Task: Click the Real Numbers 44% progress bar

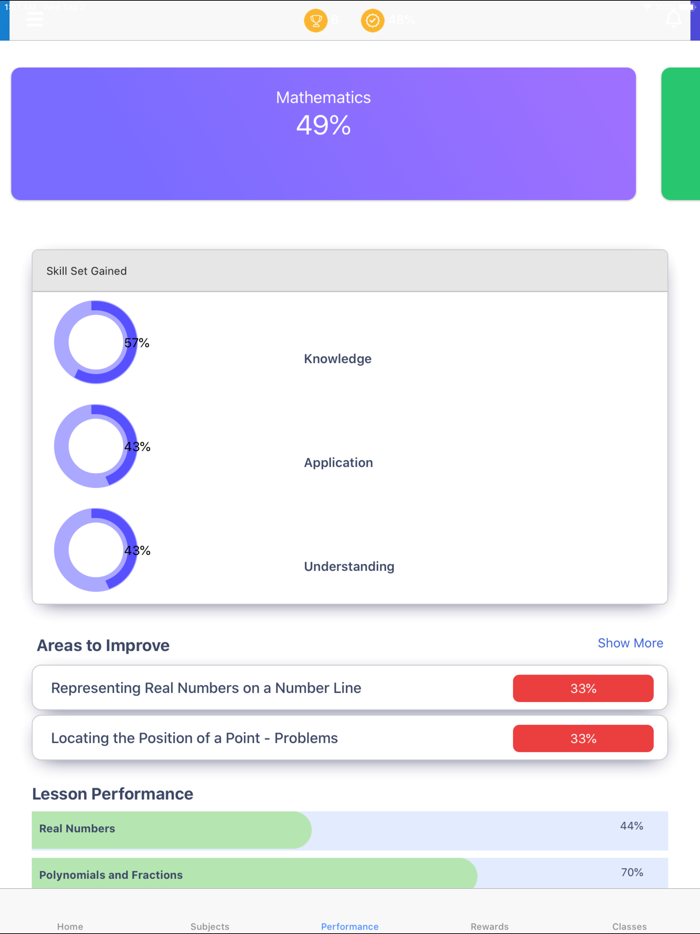Action: click(x=350, y=827)
